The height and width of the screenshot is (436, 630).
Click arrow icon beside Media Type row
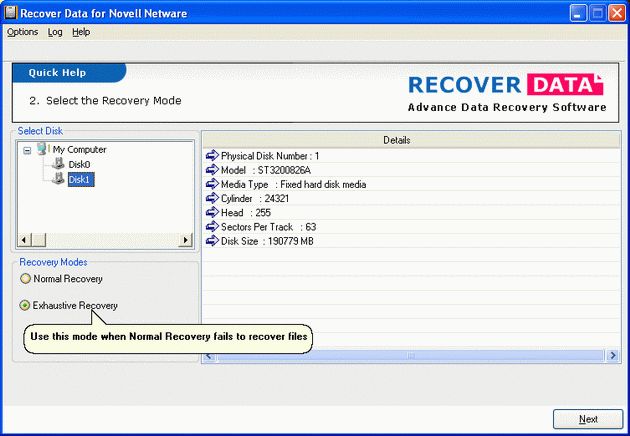[x=212, y=184]
